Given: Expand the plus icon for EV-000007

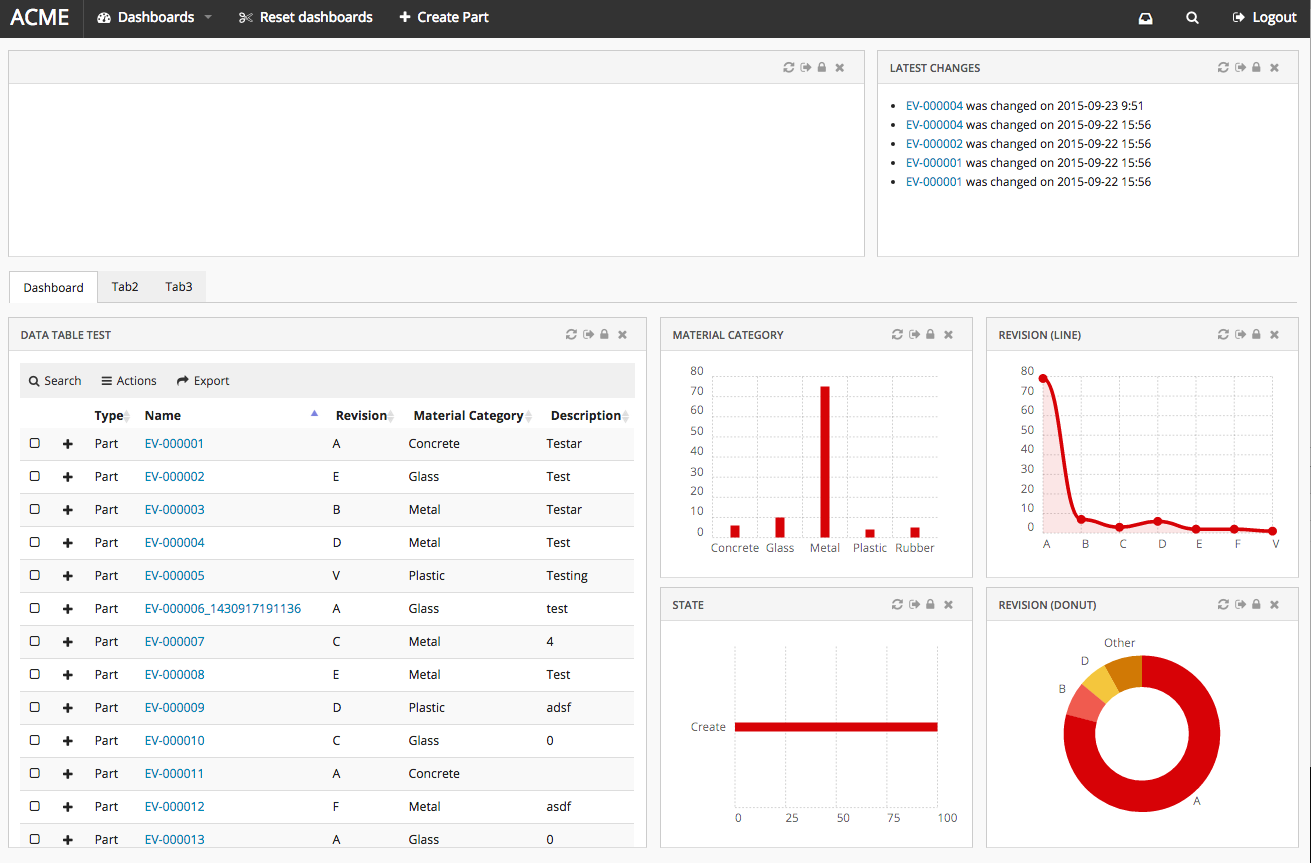Looking at the screenshot, I should point(68,642).
